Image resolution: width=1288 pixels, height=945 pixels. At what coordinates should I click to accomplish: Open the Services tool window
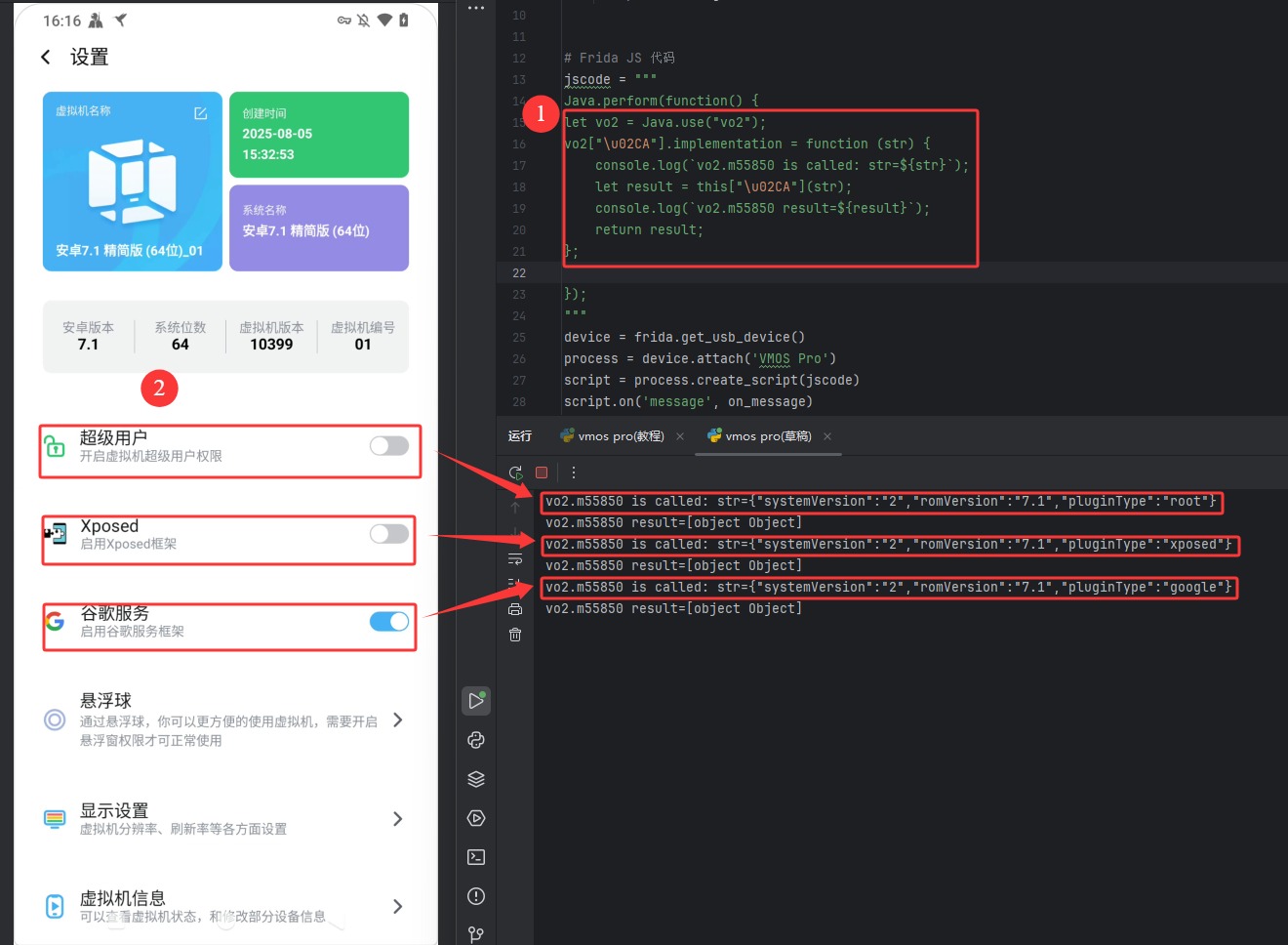point(476,818)
